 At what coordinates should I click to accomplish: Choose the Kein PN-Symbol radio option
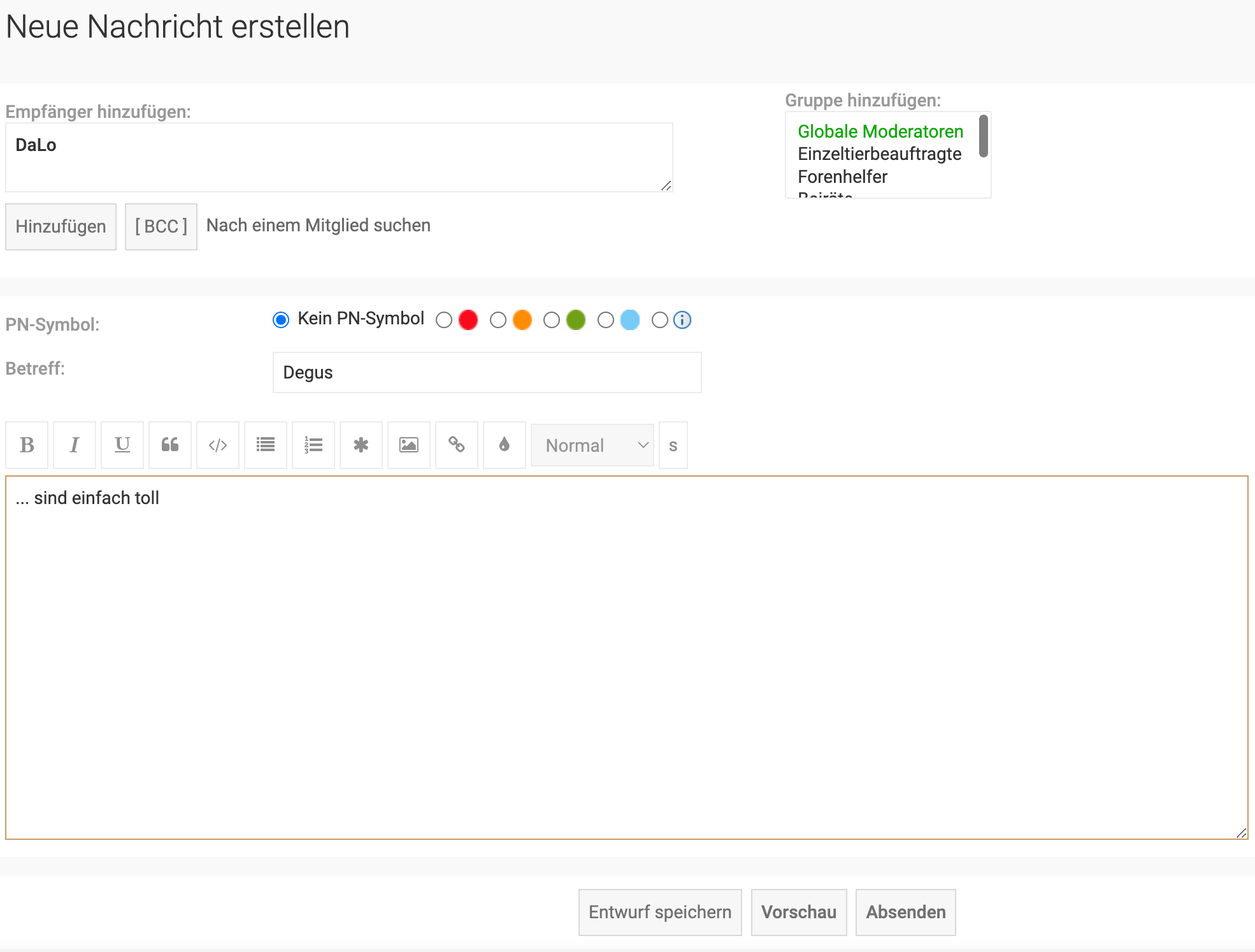coord(281,320)
